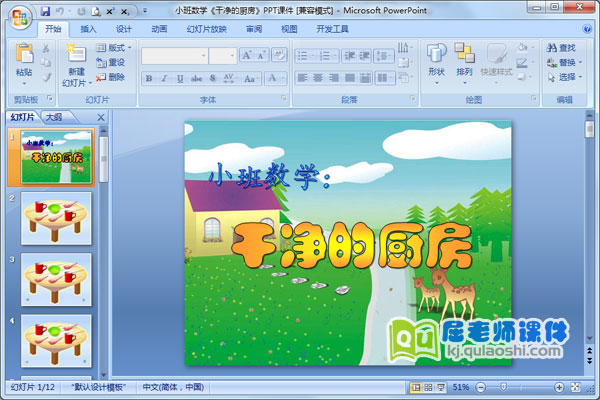Click Delete (删除) slide button

coord(111,77)
